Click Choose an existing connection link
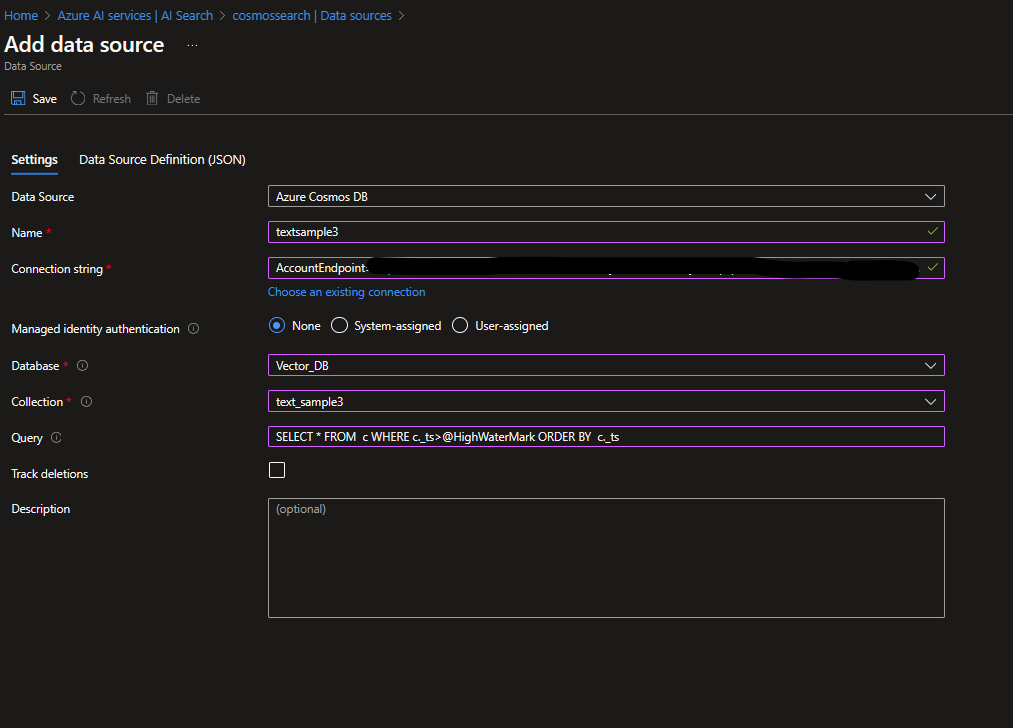This screenshot has width=1013, height=728. 346,292
